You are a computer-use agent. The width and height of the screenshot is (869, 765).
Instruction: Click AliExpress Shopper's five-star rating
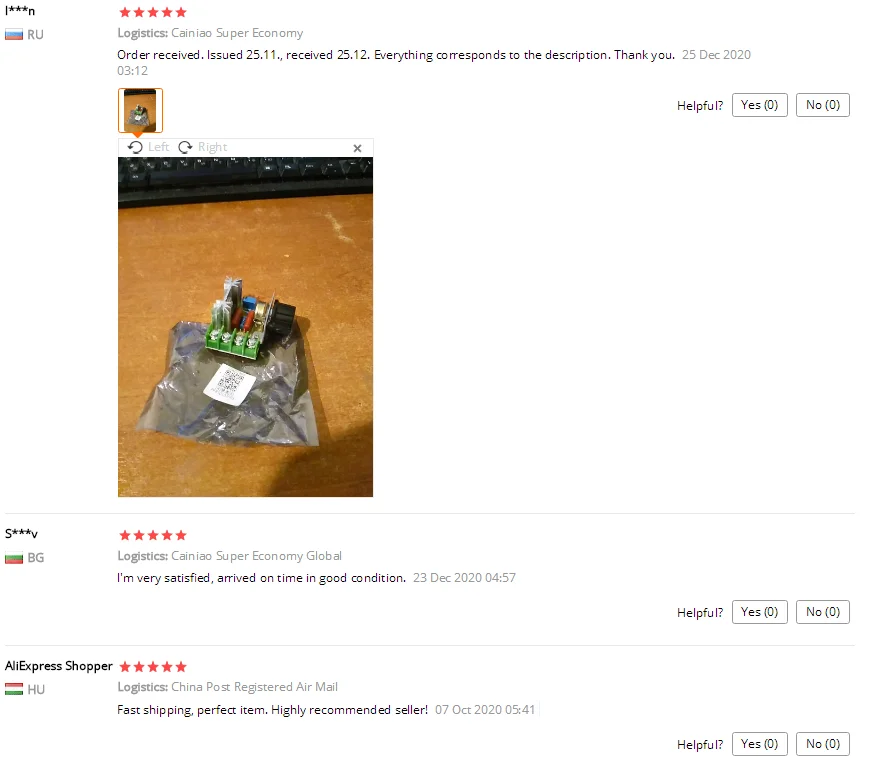153,667
